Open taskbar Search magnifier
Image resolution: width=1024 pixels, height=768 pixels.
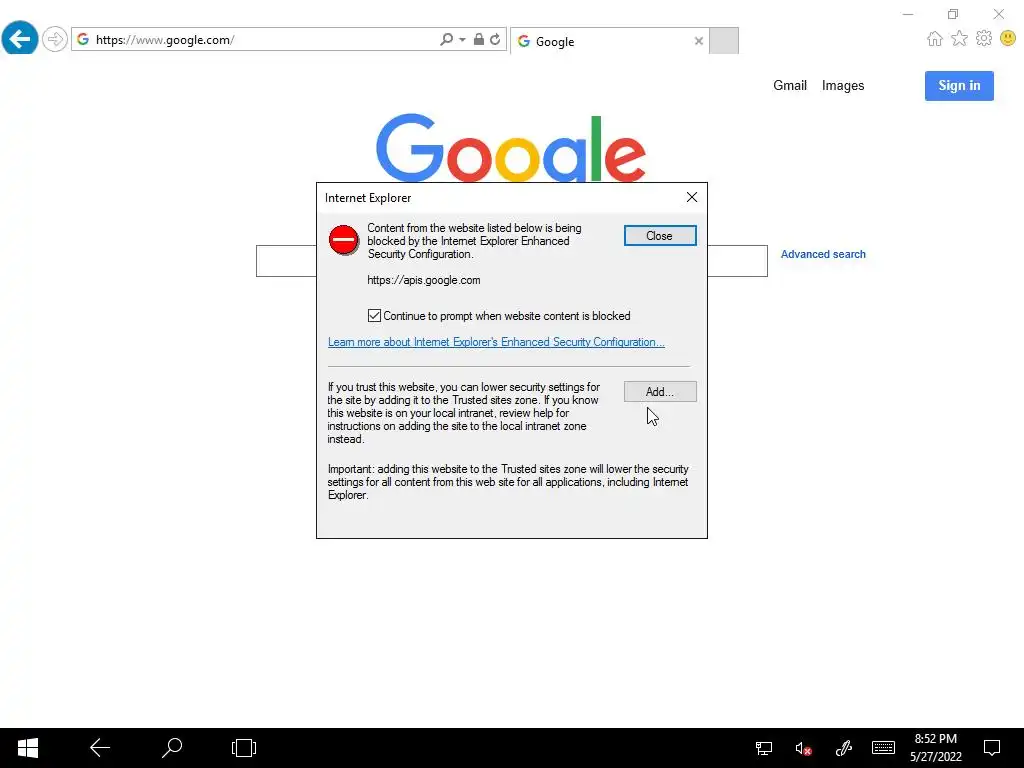point(172,748)
